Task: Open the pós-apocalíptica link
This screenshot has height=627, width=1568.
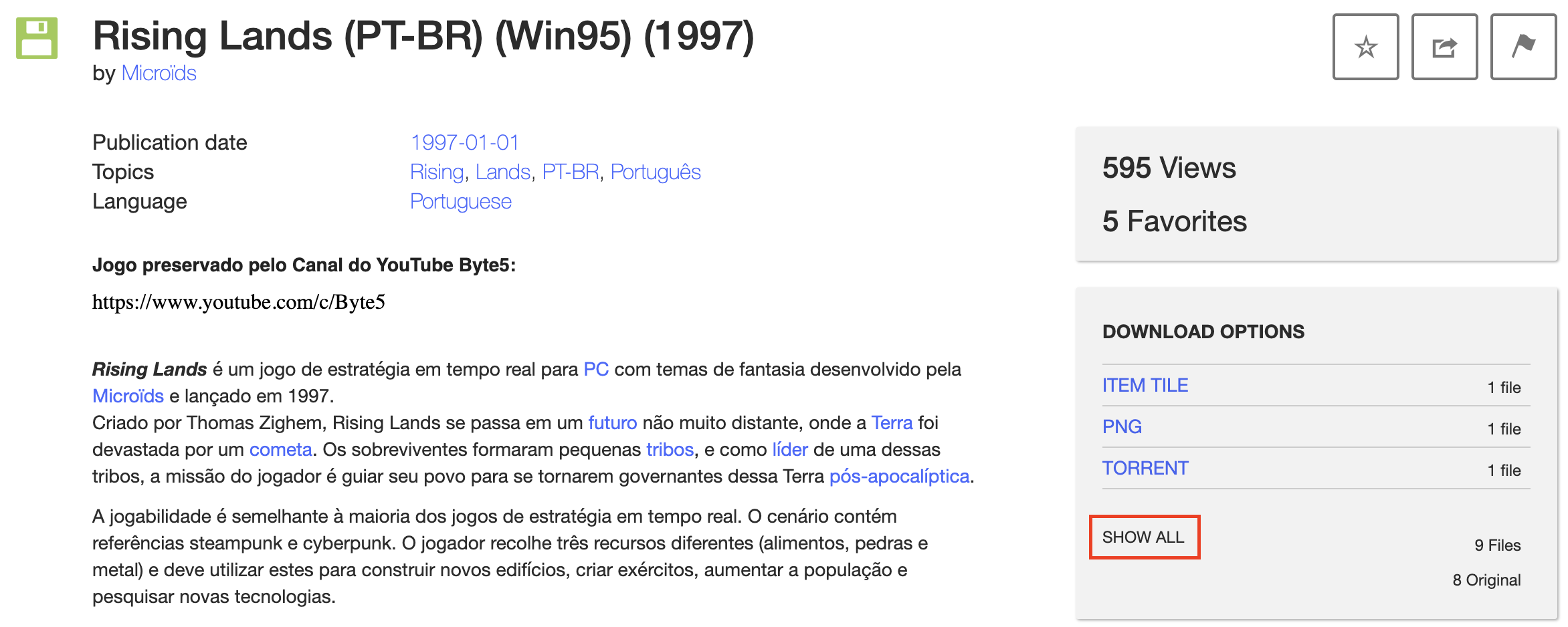Action: coord(899,476)
